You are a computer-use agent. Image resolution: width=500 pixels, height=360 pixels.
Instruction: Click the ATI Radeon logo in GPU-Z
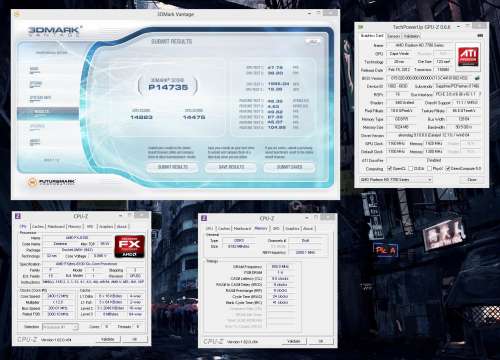[468, 57]
